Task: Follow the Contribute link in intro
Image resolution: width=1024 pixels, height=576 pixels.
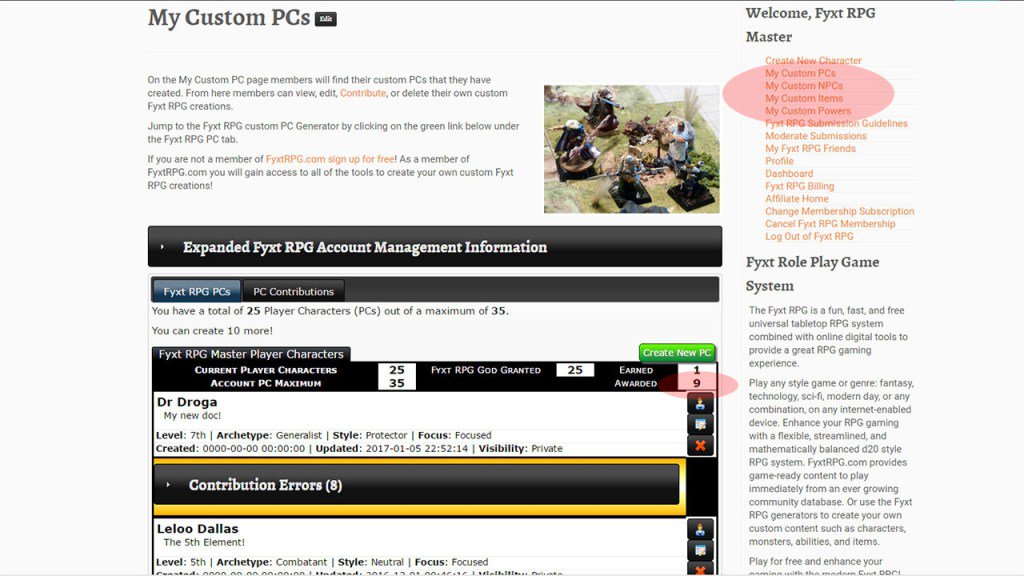Action: 362,93
